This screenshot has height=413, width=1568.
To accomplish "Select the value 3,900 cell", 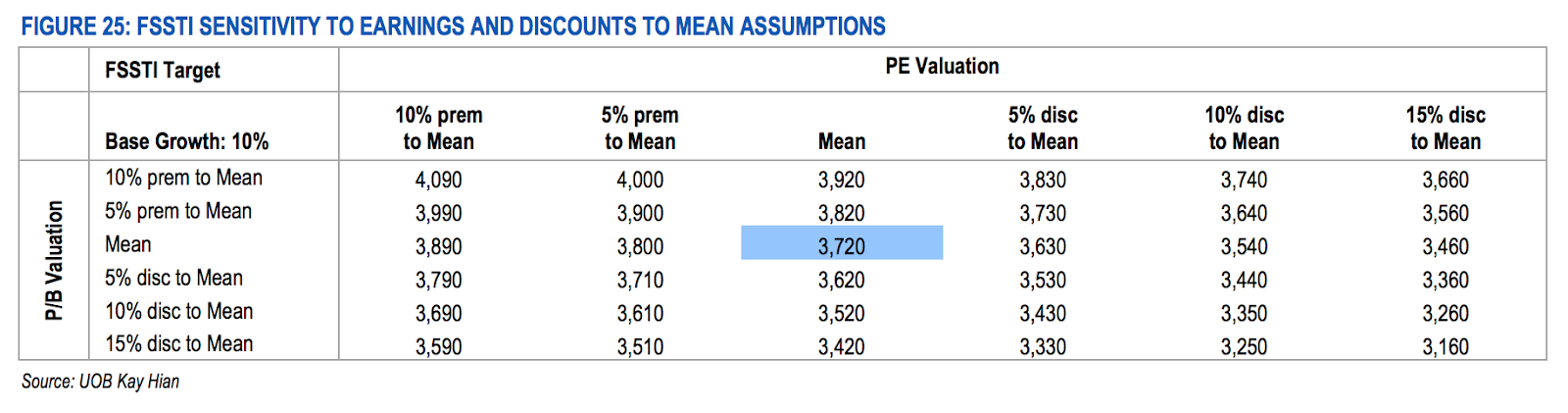I will click(640, 214).
